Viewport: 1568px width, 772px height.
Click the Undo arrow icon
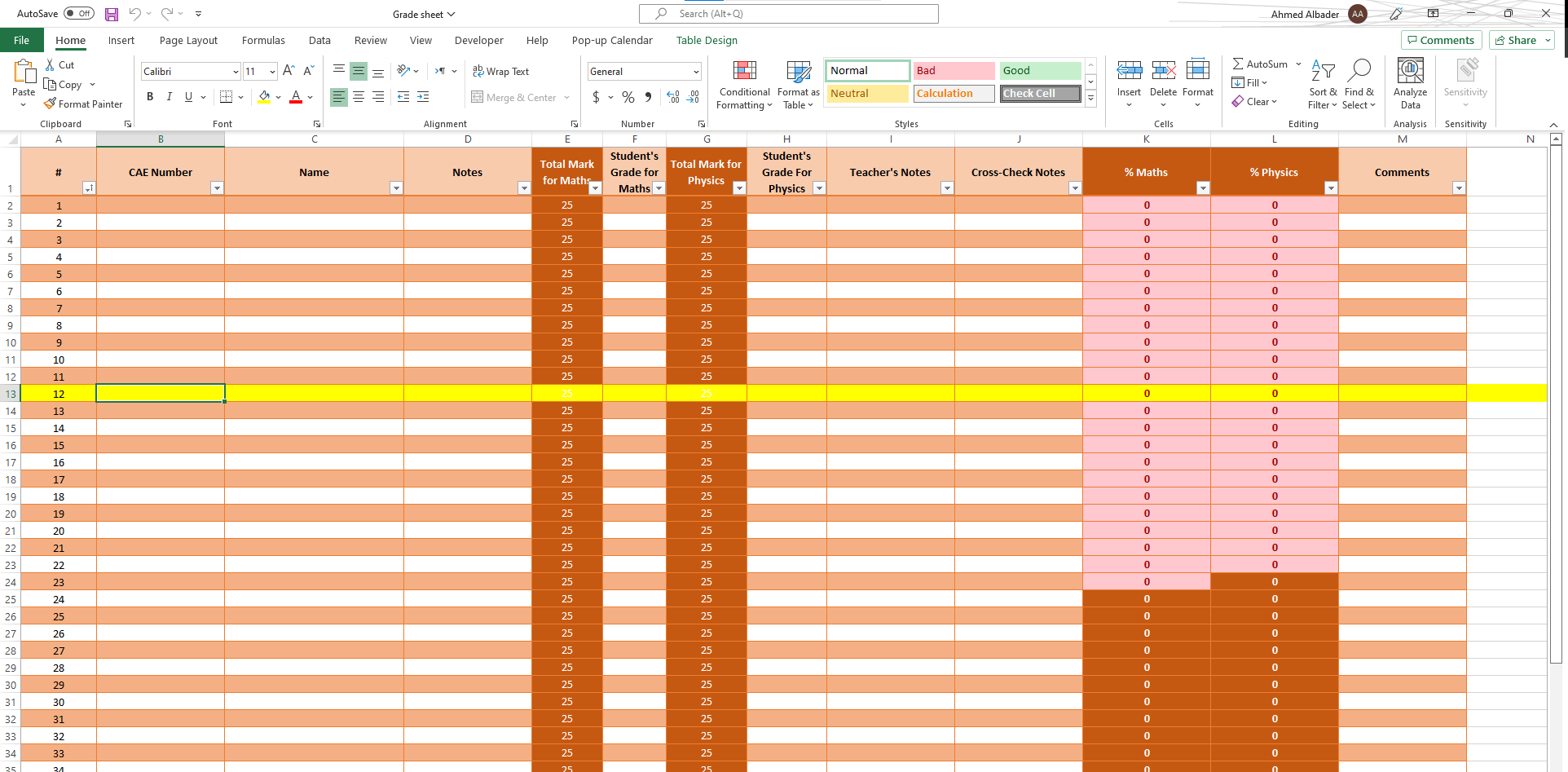(x=135, y=14)
